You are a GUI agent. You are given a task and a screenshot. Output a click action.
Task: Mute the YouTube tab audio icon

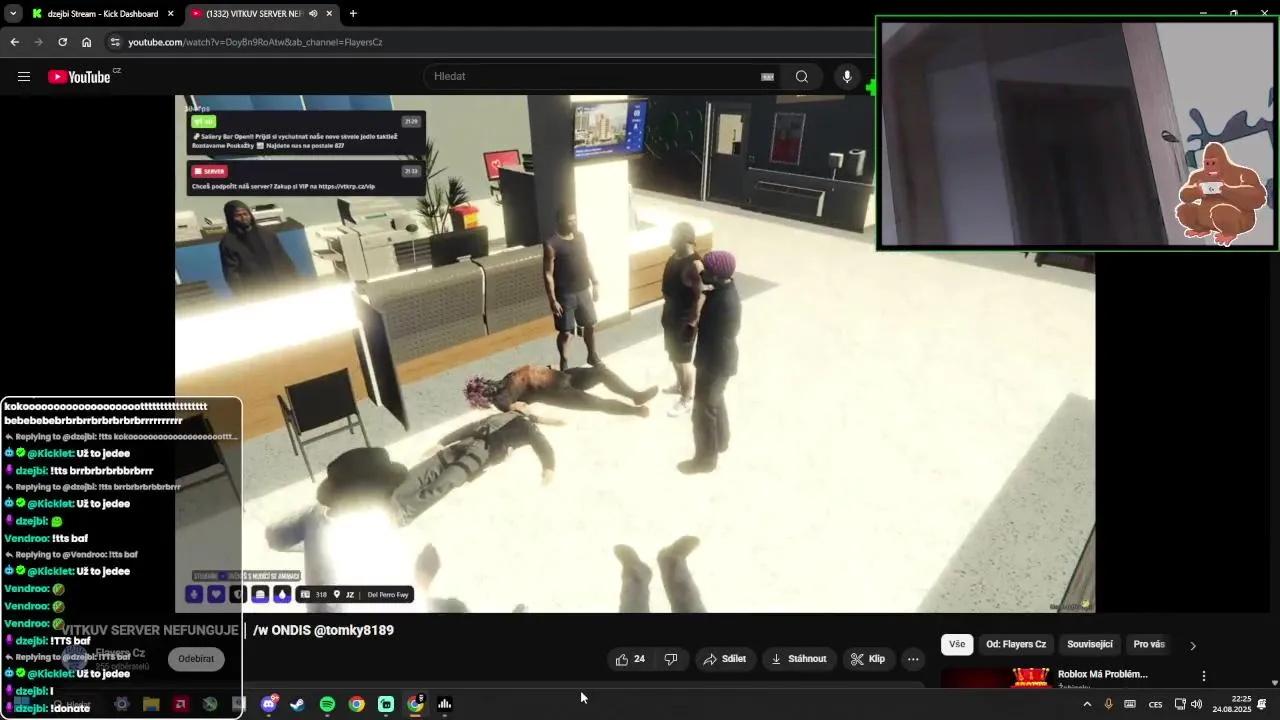(x=313, y=14)
